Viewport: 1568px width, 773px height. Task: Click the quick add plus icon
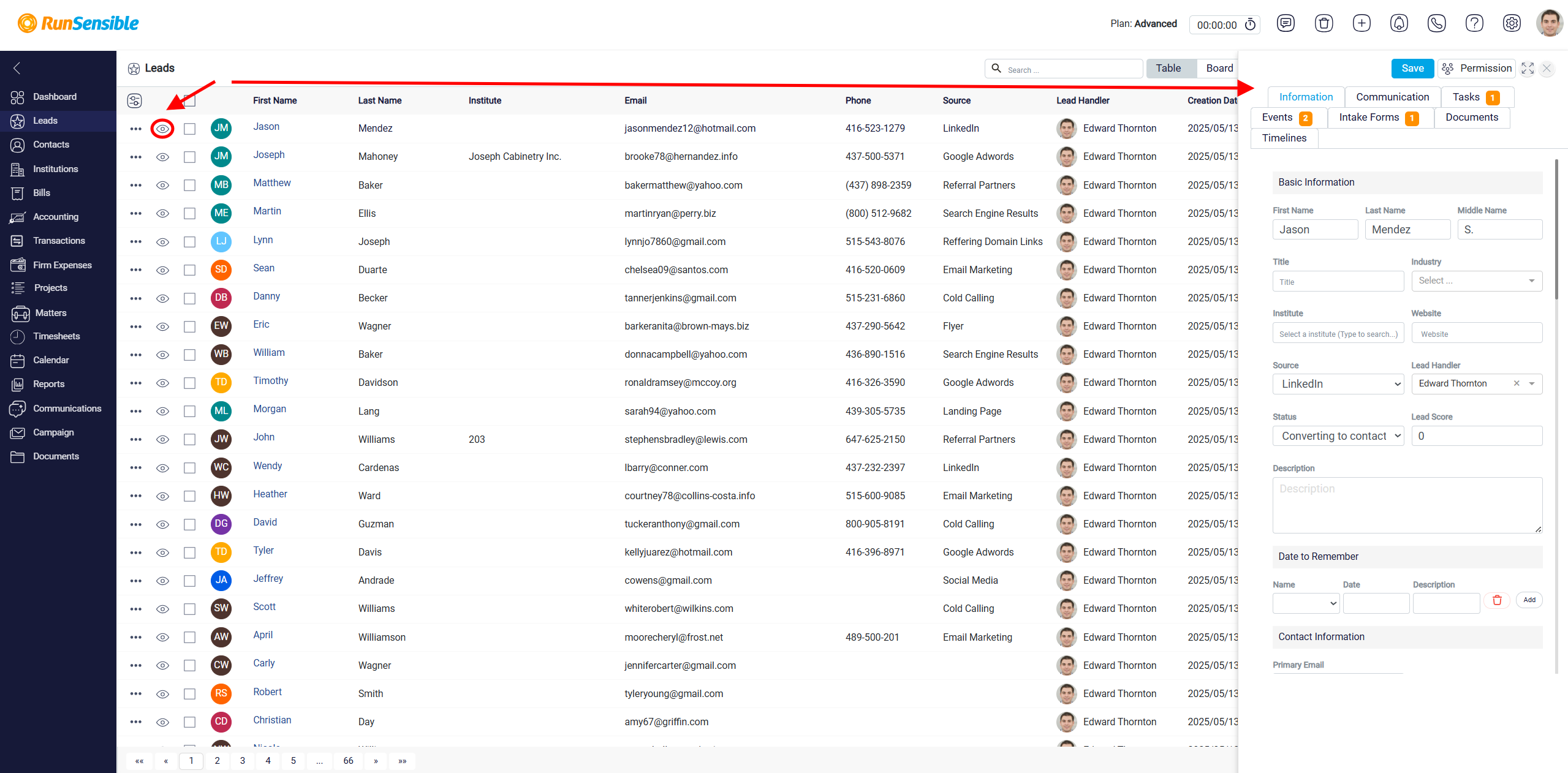tap(1362, 23)
